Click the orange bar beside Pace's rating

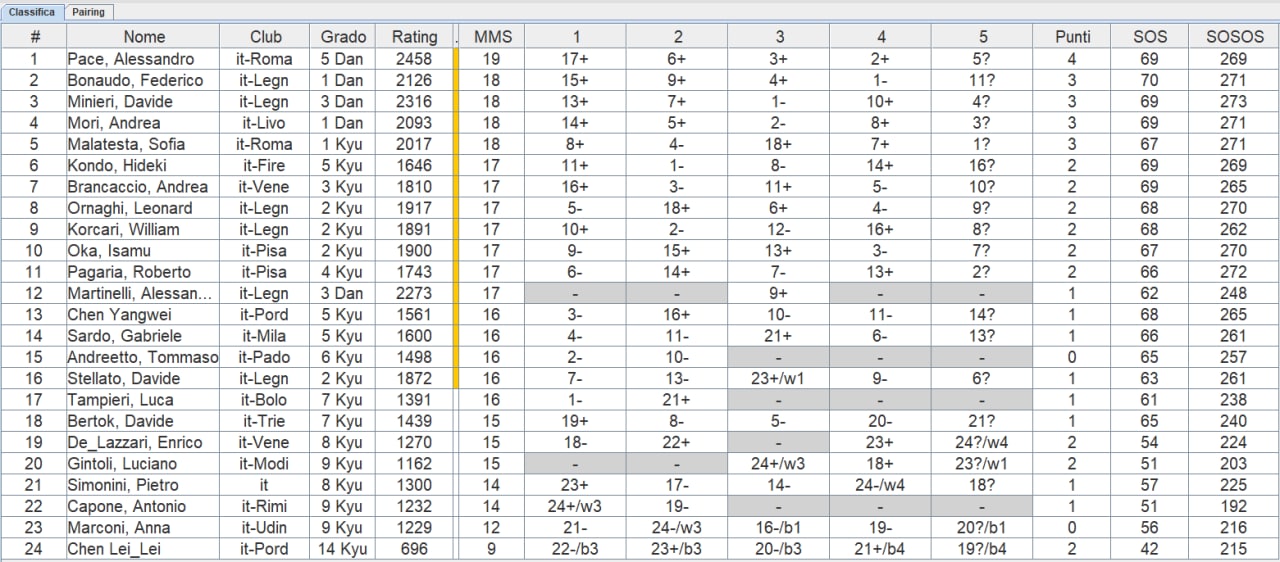click(x=456, y=59)
